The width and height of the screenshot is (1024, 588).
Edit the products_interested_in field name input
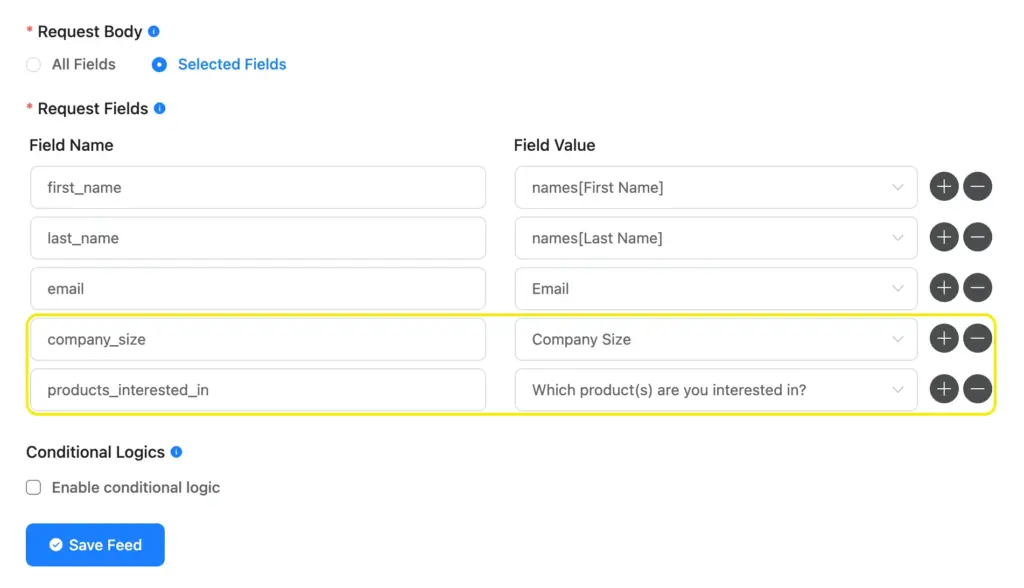click(x=258, y=390)
